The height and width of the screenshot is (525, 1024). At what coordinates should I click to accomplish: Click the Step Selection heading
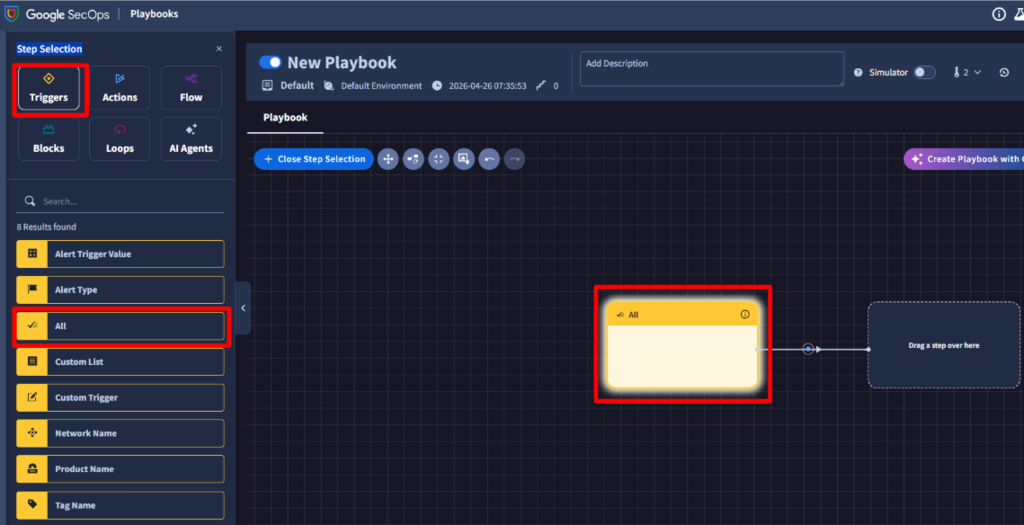50,49
